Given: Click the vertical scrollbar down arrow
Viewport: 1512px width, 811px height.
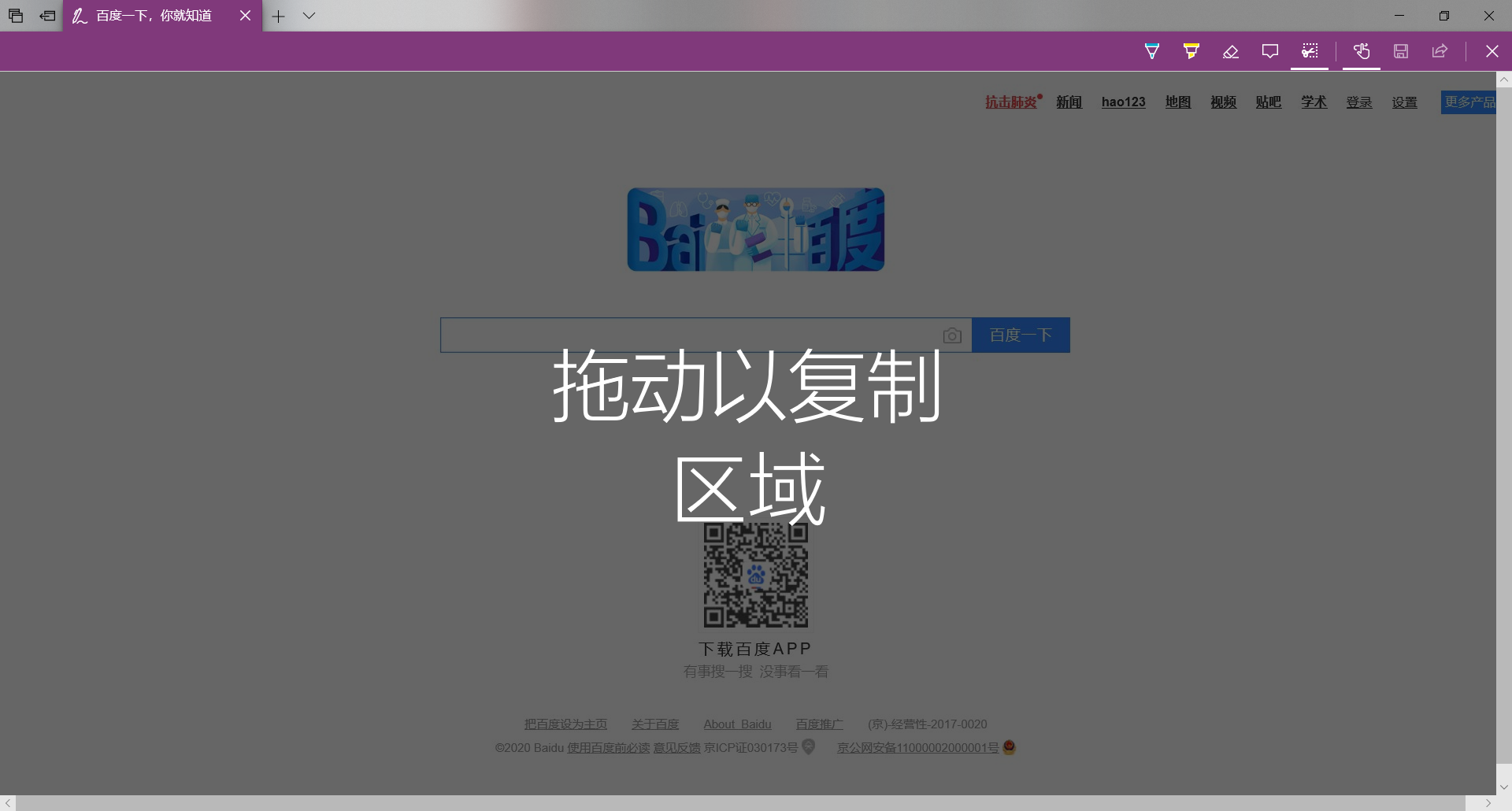Looking at the screenshot, I should click(1504, 787).
